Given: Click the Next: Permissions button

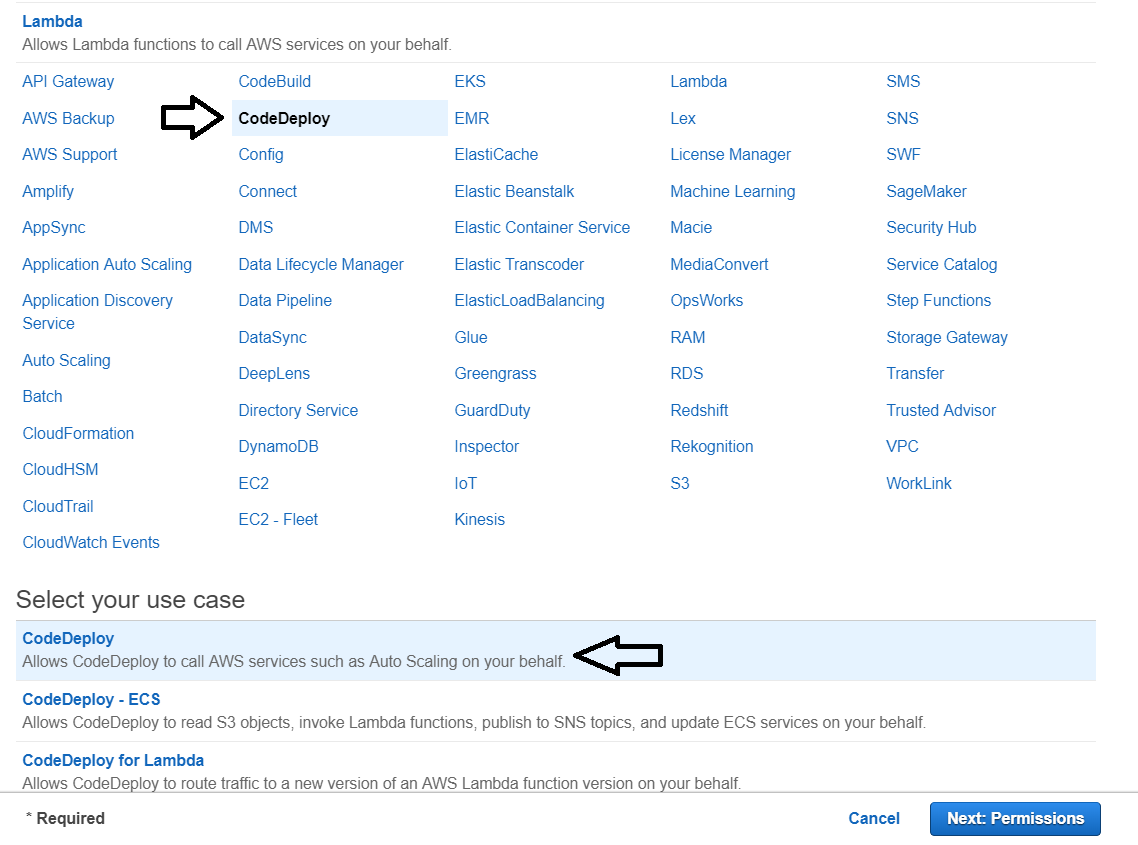Looking at the screenshot, I should (x=1014, y=818).
